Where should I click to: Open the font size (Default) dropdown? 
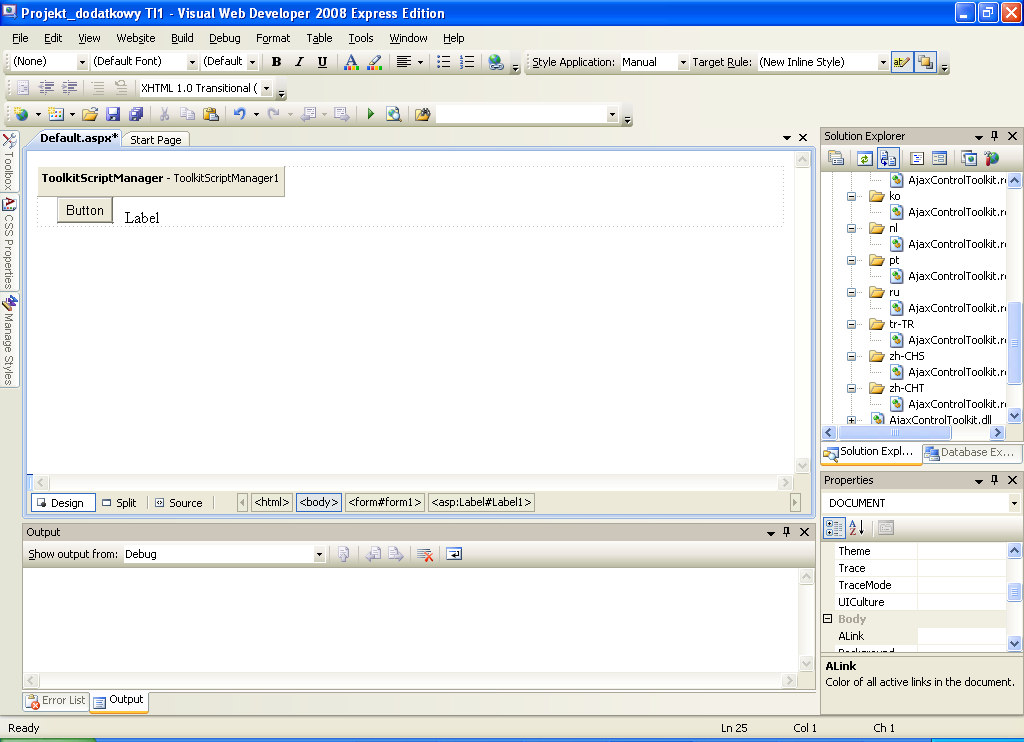pyautogui.click(x=252, y=62)
